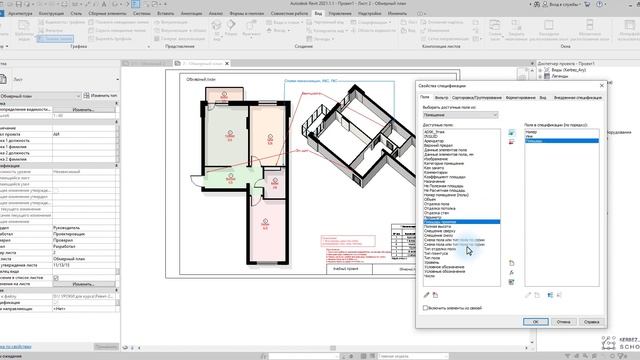Confirm dialog with OK button
The height and width of the screenshot is (360, 640).
point(536,322)
